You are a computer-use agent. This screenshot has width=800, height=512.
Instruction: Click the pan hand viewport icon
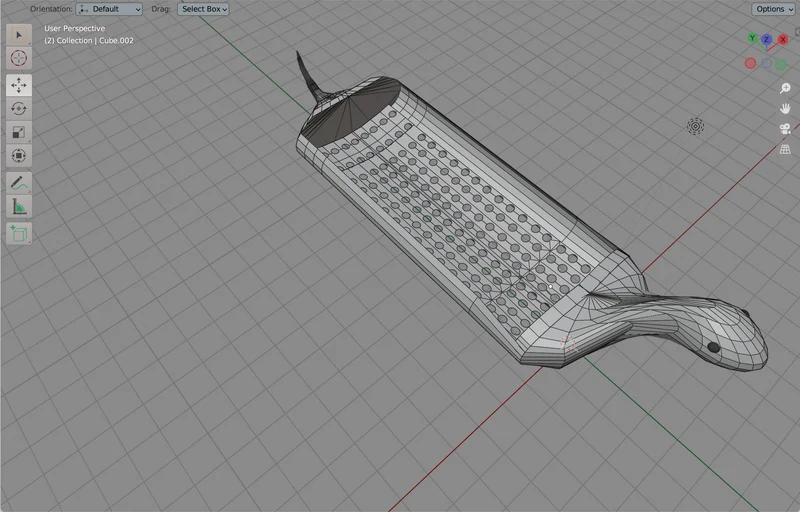785,109
